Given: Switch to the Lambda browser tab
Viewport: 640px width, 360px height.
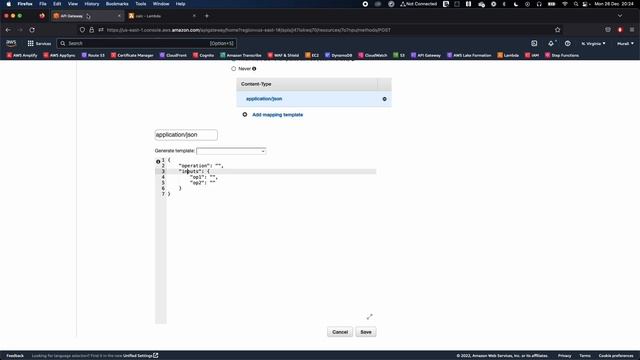Looking at the screenshot, I should (x=162, y=16).
